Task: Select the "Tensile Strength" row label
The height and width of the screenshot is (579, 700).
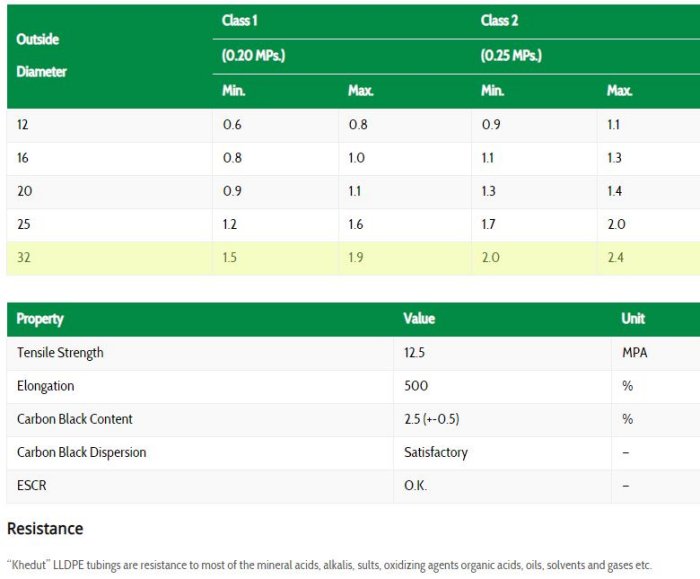Action: [x=60, y=353]
